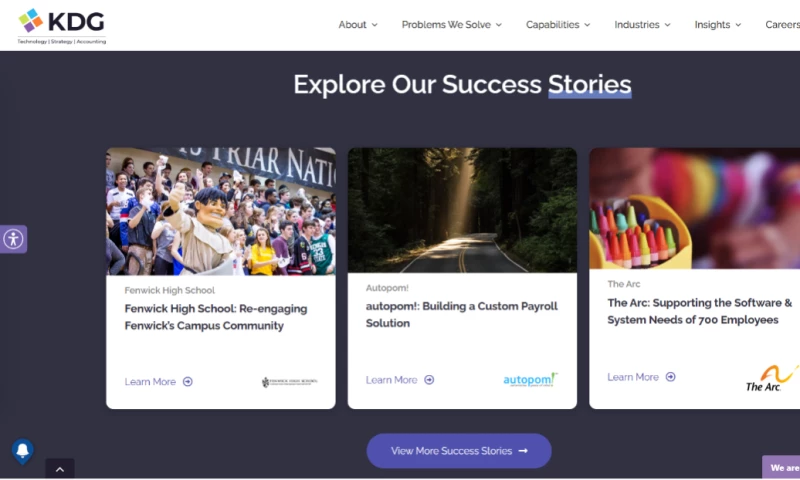Open the Fenwick High School story title

pos(215,317)
